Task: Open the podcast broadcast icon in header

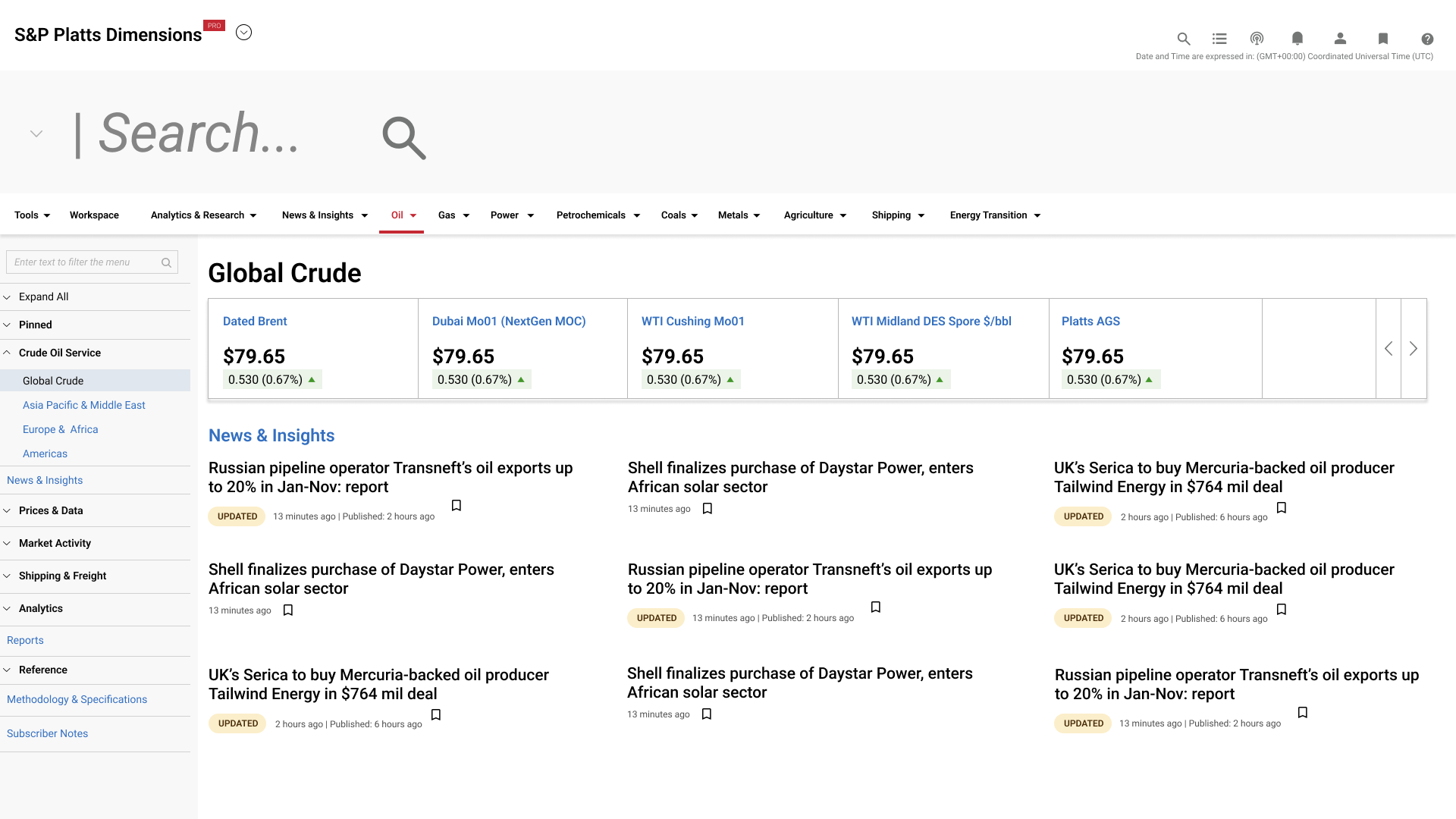Action: click(x=1257, y=39)
